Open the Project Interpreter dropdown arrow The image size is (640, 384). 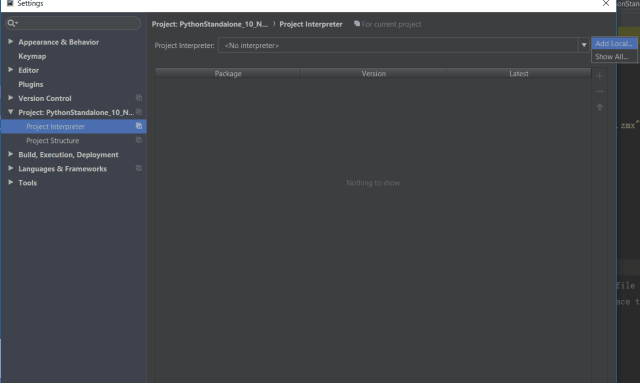coord(584,45)
